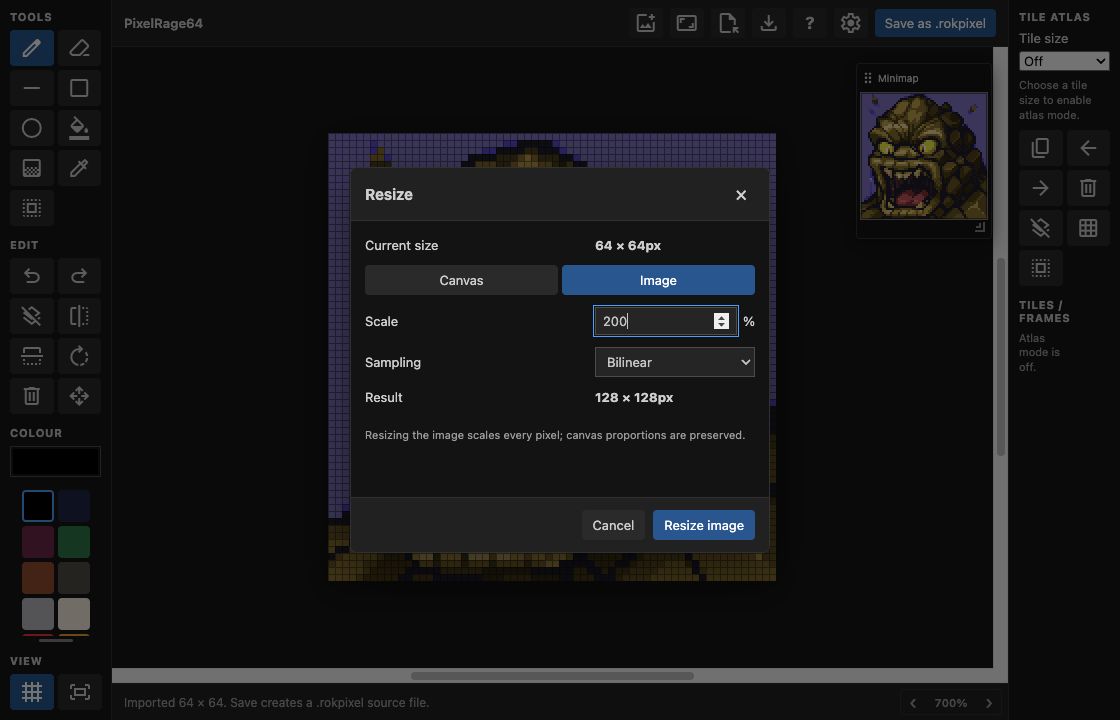Click the dotted selection icon in Tile Atlas
Screen dimensions: 1120x720
1041,268
